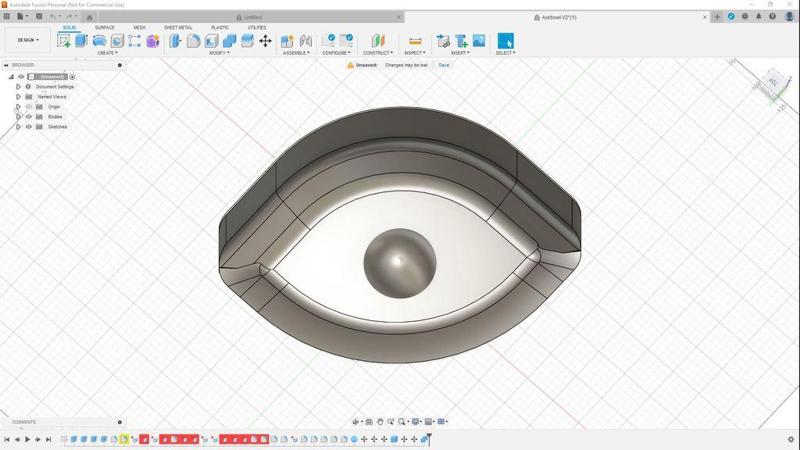Select the Shell tool

[x=211, y=41]
